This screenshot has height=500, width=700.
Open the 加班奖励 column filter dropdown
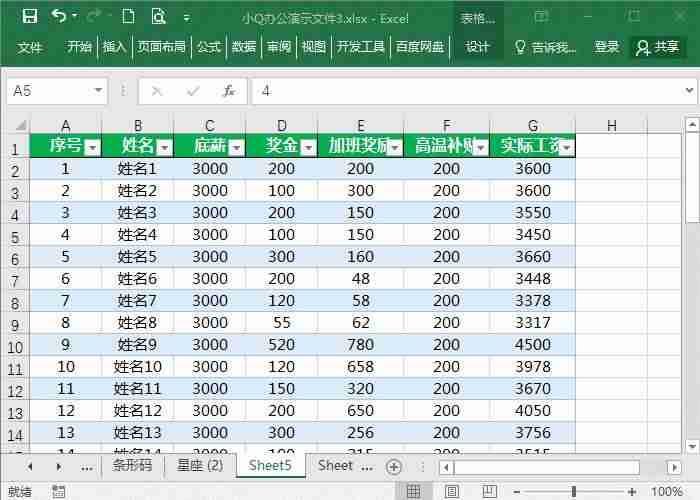[x=395, y=147]
